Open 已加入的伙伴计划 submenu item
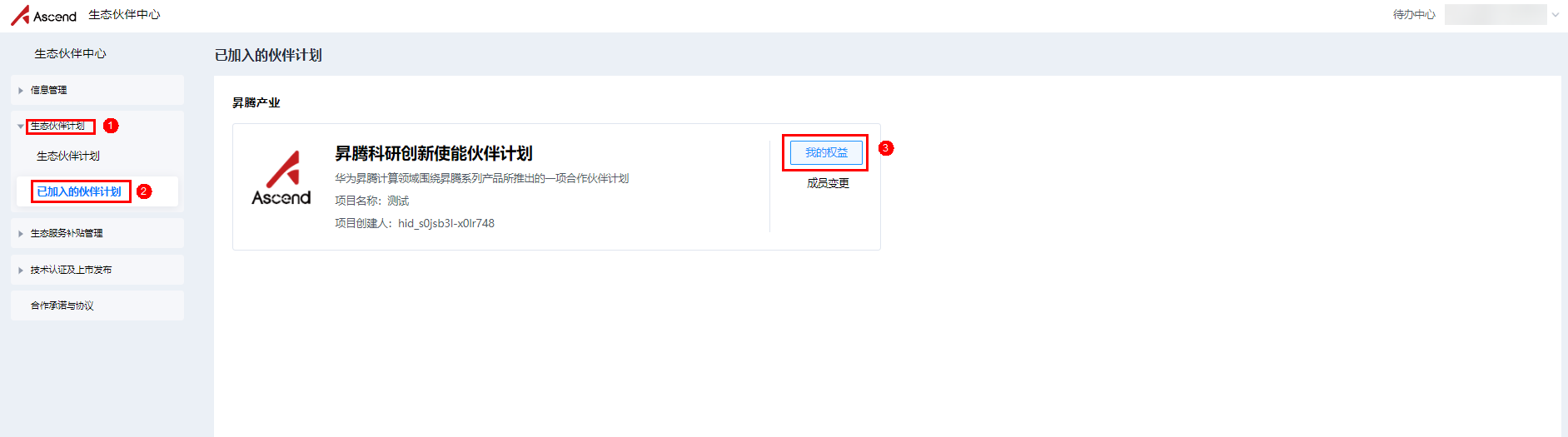 coord(79,191)
